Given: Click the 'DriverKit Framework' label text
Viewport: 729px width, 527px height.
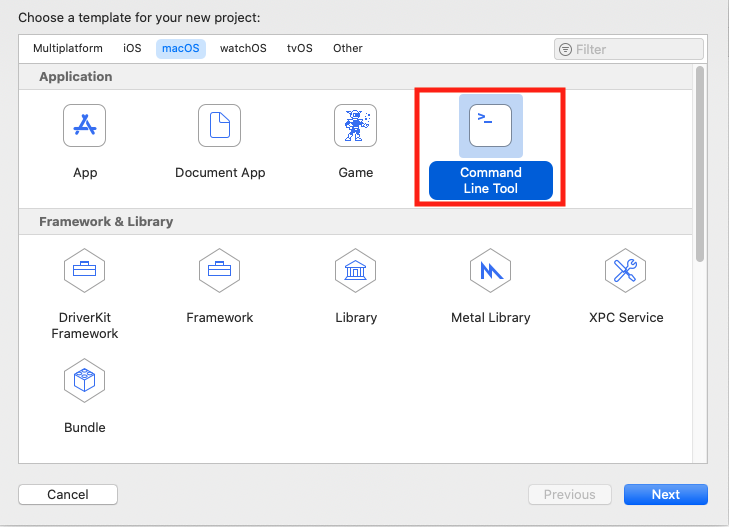Looking at the screenshot, I should pyautogui.click(x=85, y=325).
